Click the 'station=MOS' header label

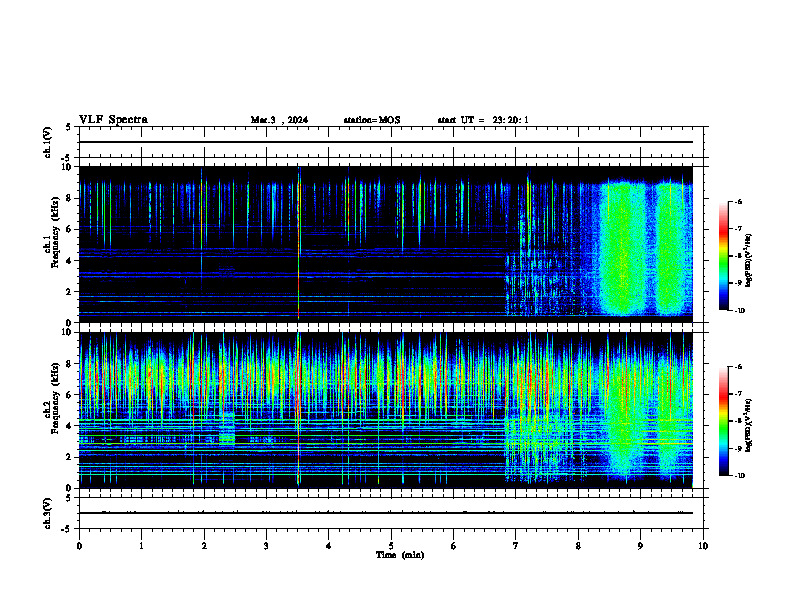[x=372, y=120]
